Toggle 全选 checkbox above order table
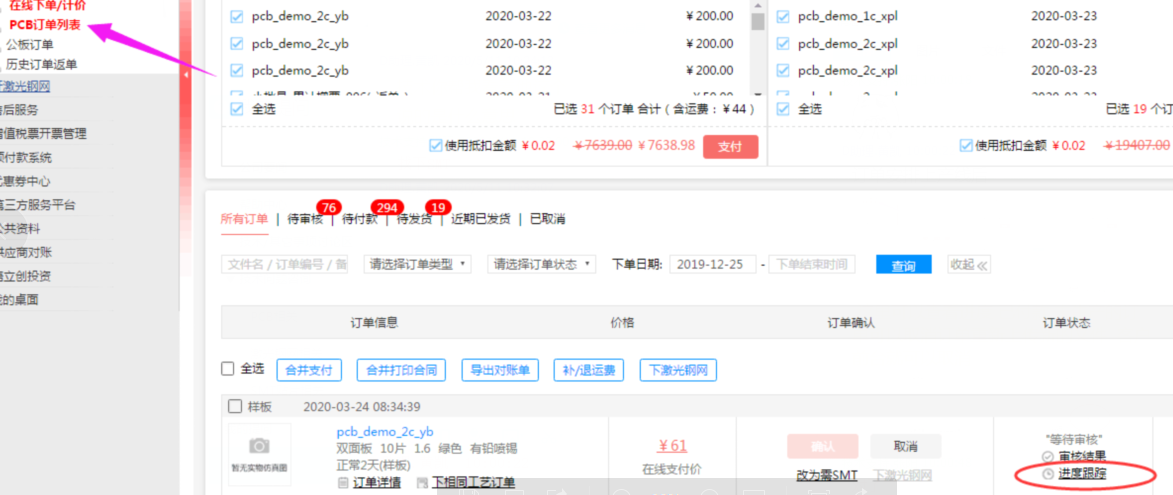 click(227, 369)
